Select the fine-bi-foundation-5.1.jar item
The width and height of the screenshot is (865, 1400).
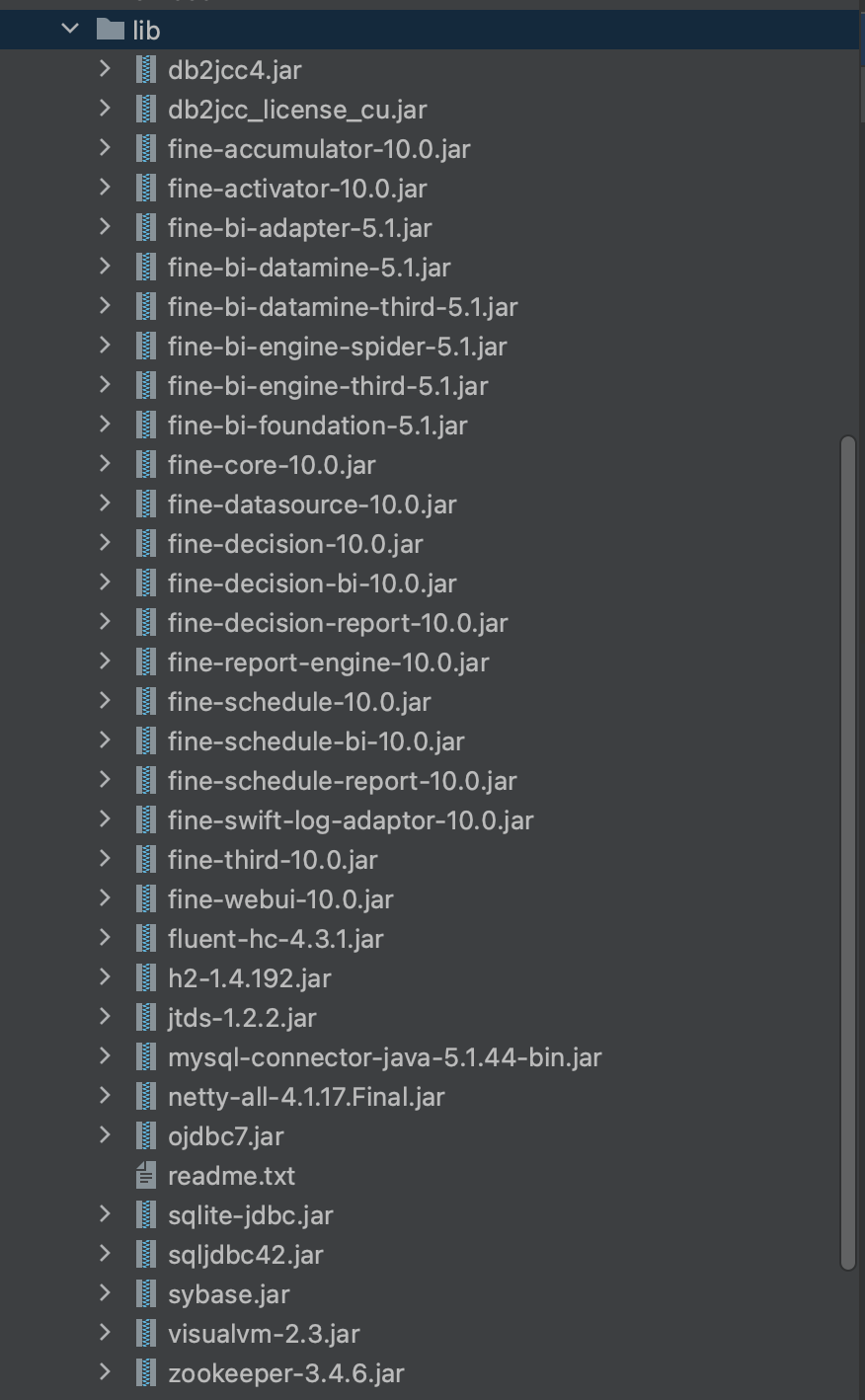317,426
